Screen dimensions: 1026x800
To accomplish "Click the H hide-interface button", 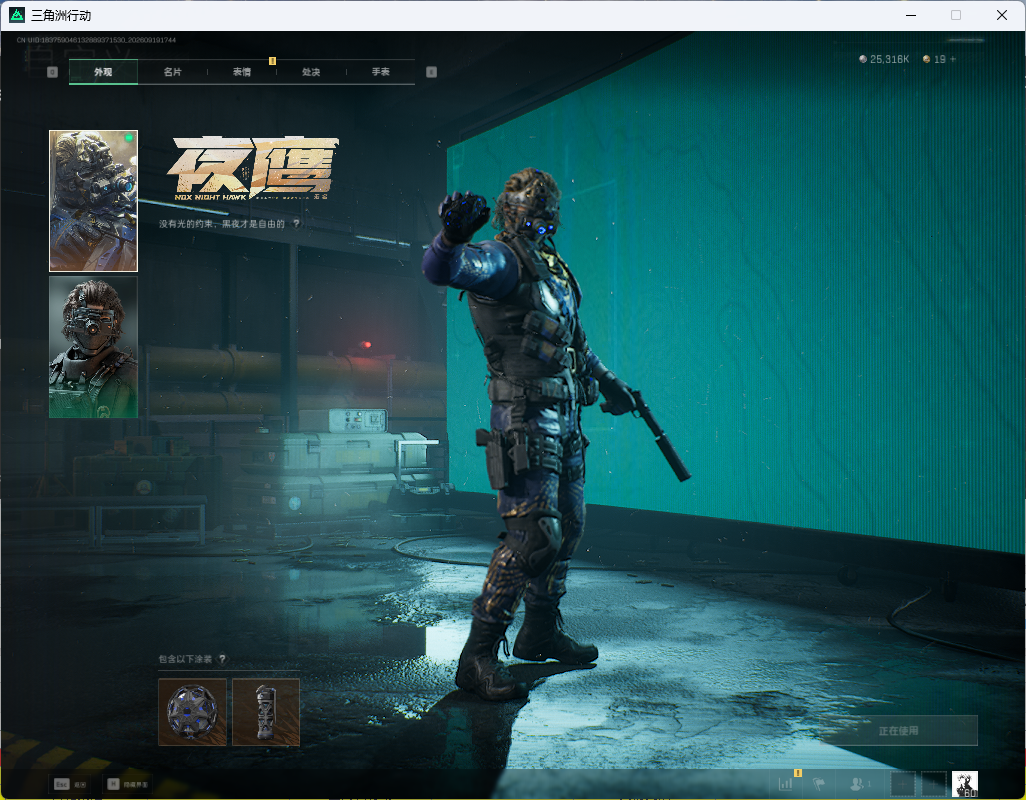I will click(x=128, y=784).
